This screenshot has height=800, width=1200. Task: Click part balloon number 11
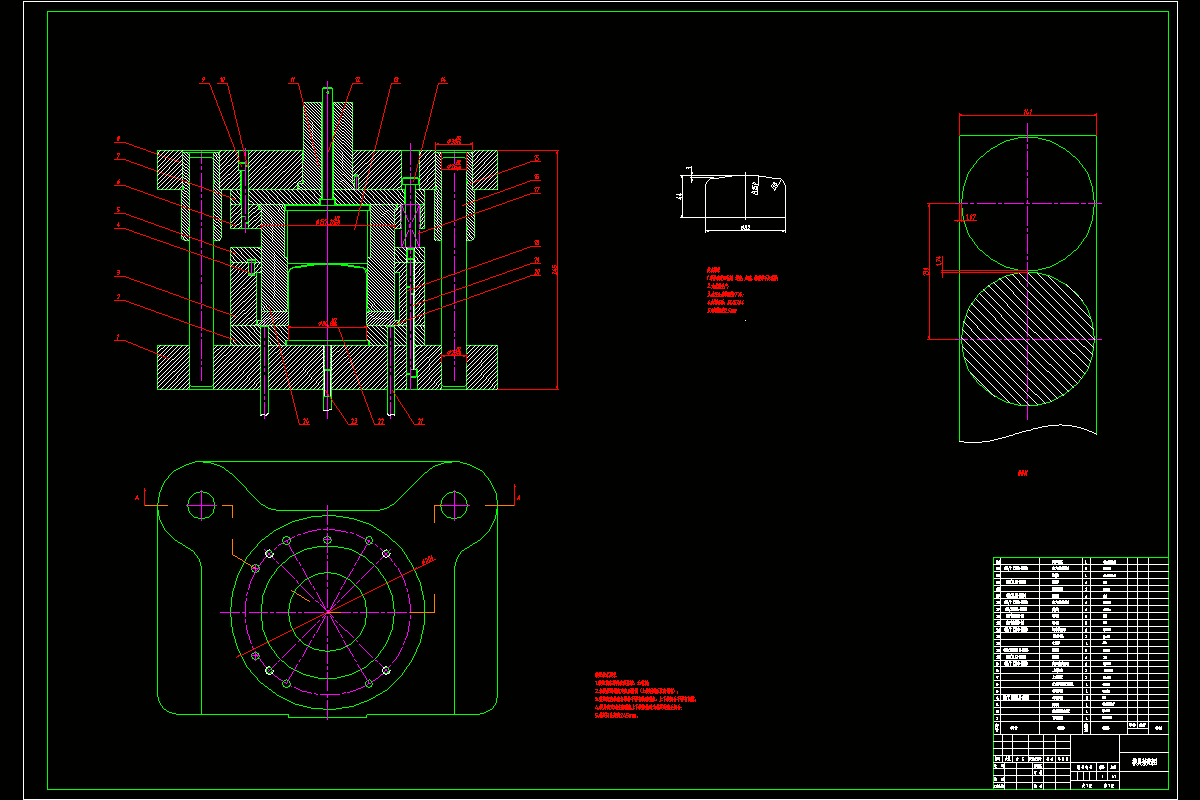[292, 79]
